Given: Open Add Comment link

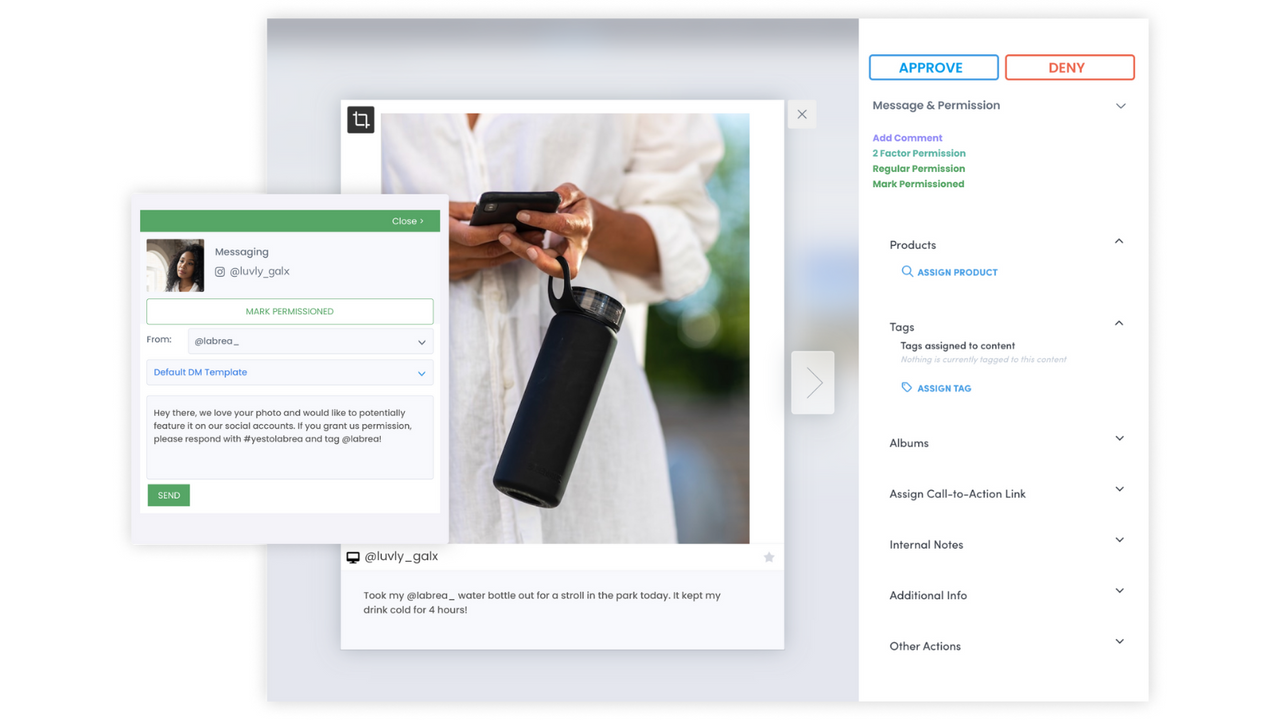Looking at the screenshot, I should [906, 137].
